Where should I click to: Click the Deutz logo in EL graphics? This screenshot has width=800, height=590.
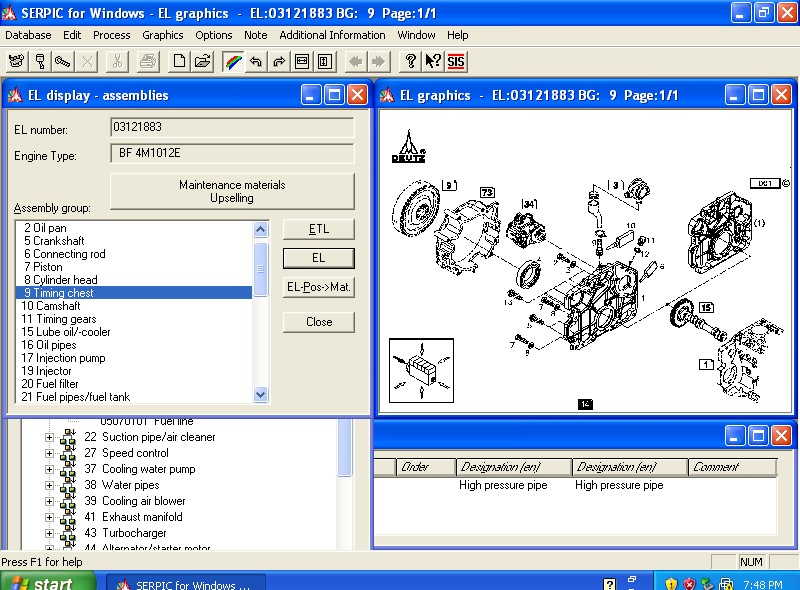(x=408, y=147)
